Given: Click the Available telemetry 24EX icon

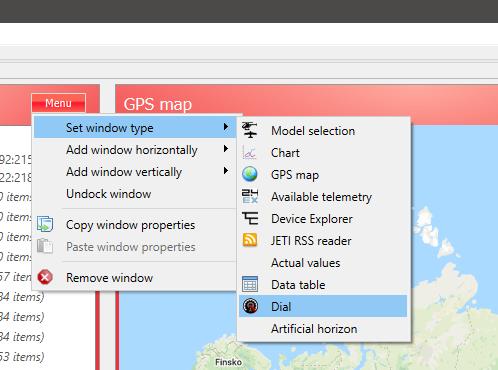Looking at the screenshot, I should (250, 196).
